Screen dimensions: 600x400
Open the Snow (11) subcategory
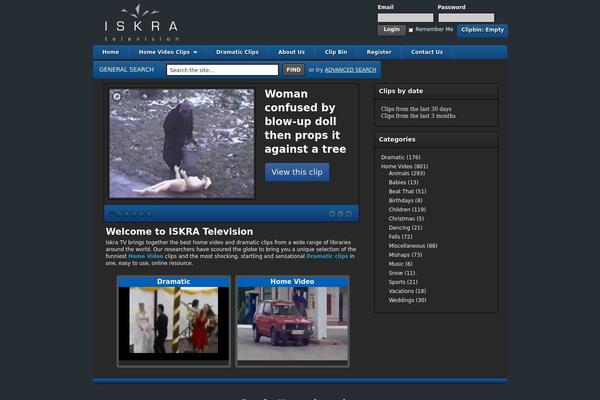tap(402, 273)
